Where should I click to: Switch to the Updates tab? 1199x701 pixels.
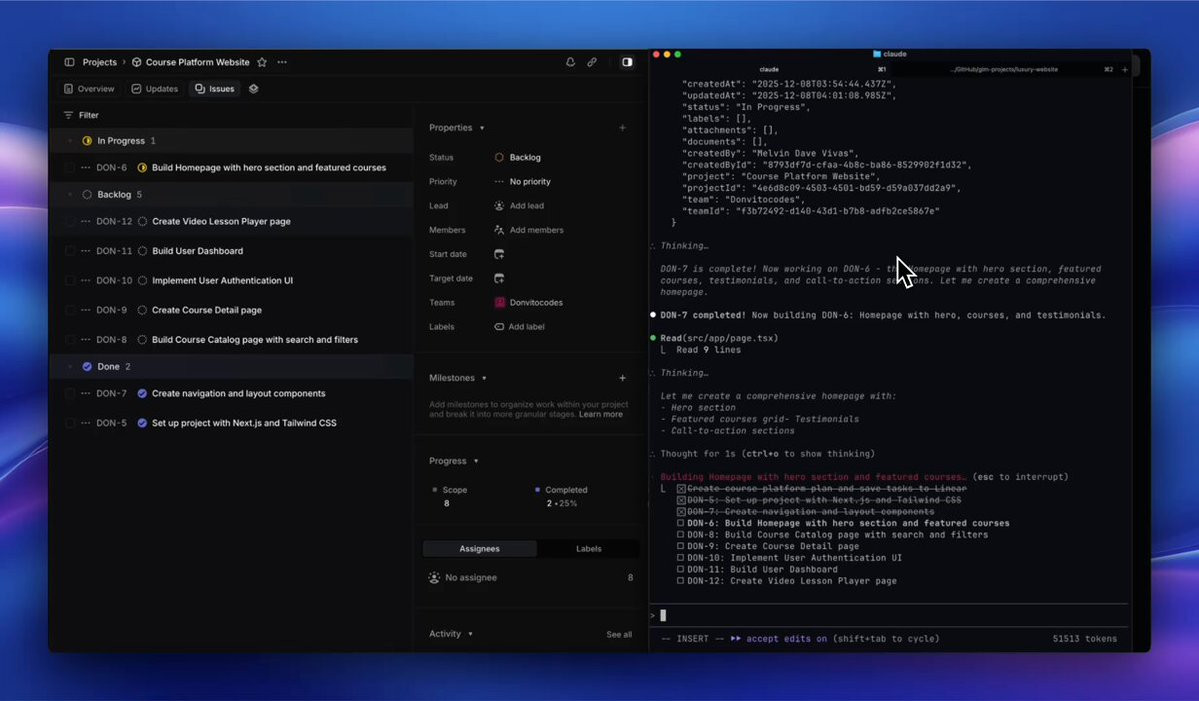coord(154,89)
